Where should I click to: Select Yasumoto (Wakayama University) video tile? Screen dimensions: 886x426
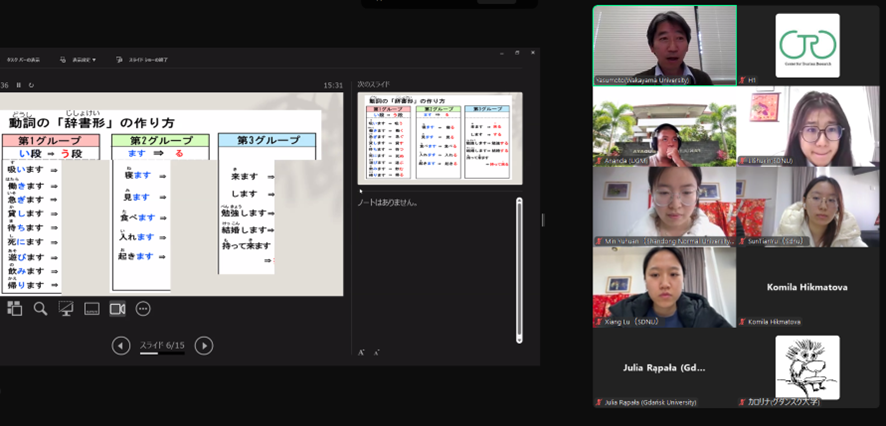pyautogui.click(x=664, y=45)
